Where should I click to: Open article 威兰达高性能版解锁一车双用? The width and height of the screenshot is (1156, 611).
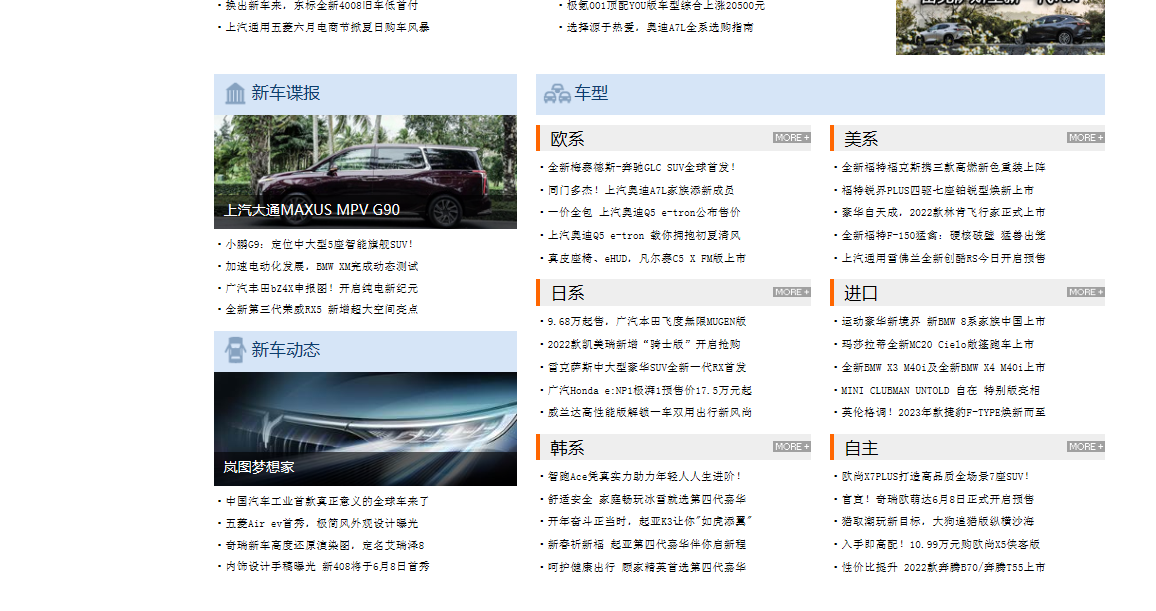coord(650,413)
